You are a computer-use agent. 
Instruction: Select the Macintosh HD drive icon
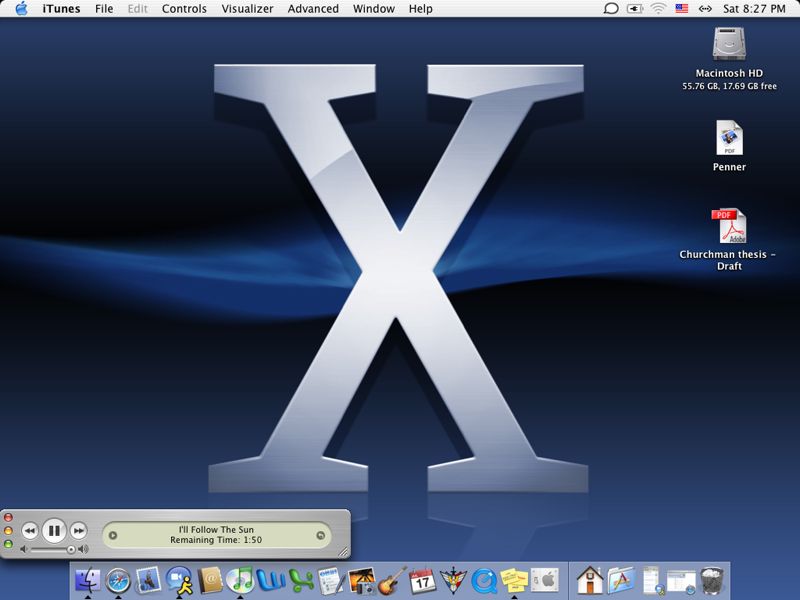pos(730,44)
